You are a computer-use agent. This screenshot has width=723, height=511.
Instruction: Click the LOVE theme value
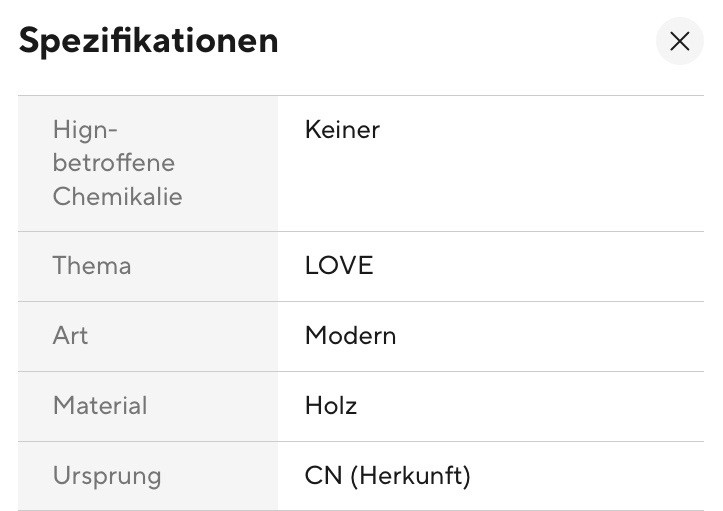(339, 266)
